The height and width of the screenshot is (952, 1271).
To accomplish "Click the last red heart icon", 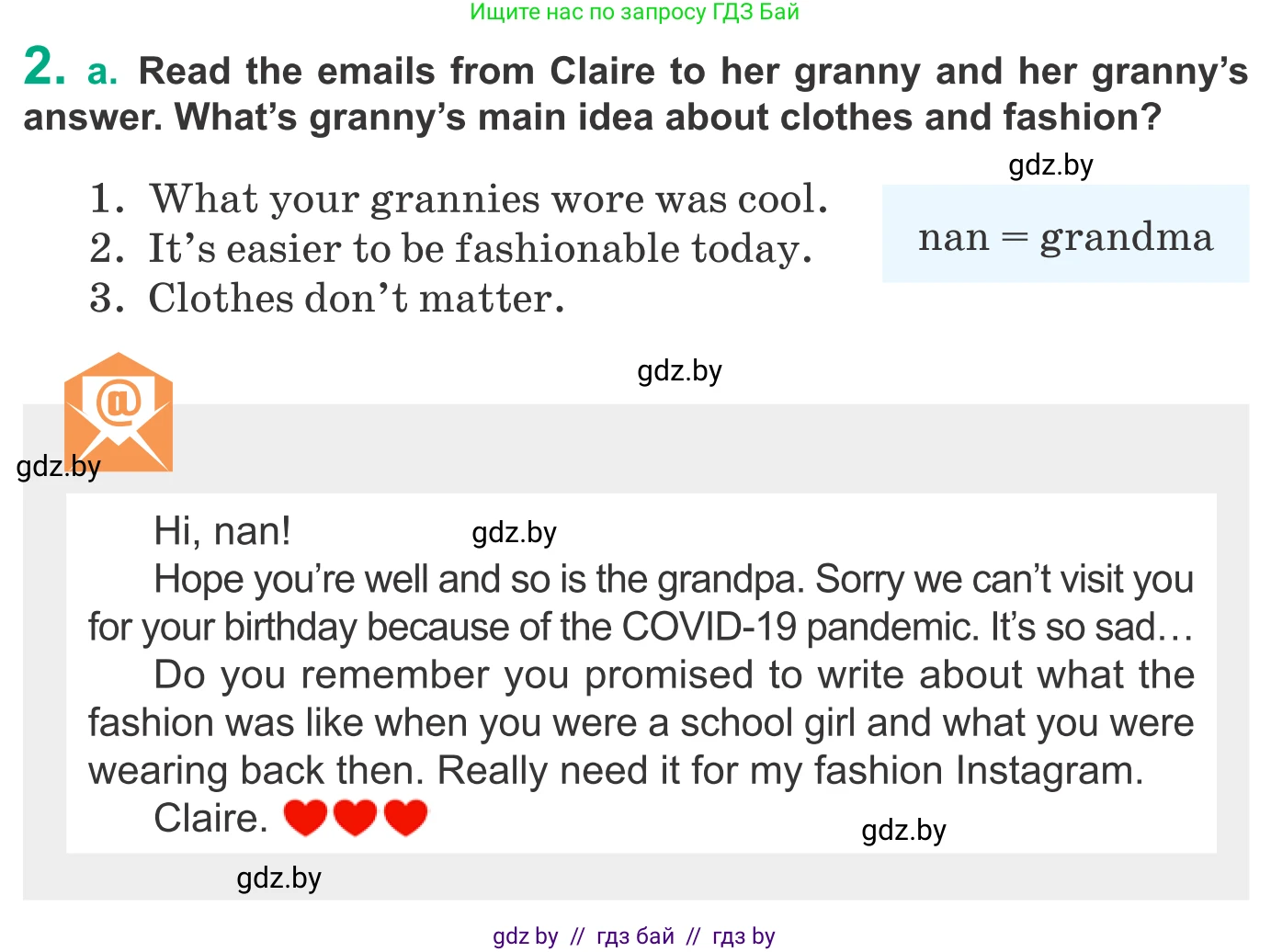I will pos(405,817).
